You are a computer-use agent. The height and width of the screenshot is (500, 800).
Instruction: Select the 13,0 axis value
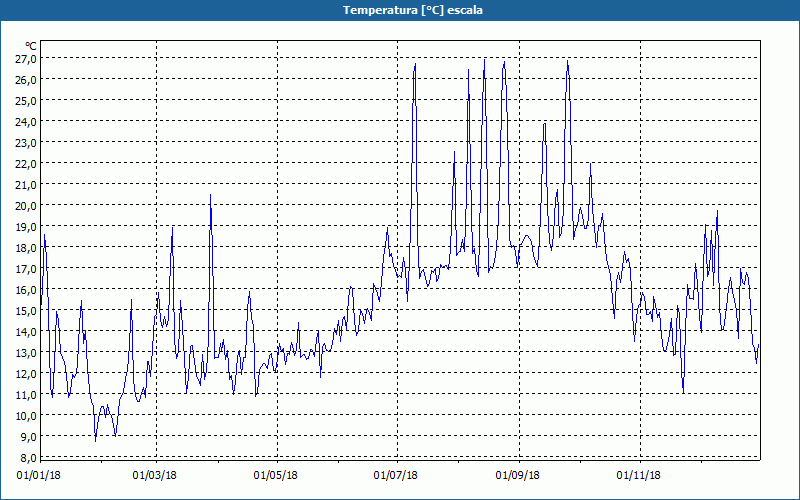click(x=26, y=353)
